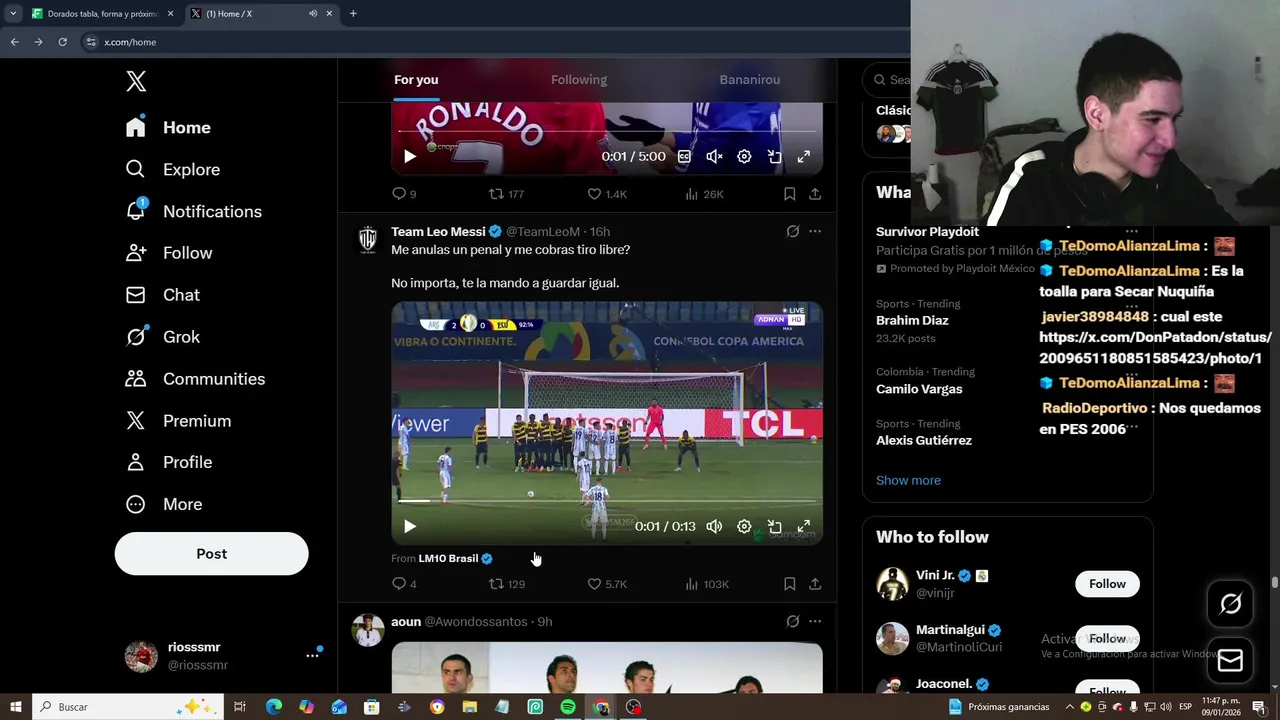The image size is (1280, 720).
Task: Open Grok in the sidebar
Action: (162, 338)
